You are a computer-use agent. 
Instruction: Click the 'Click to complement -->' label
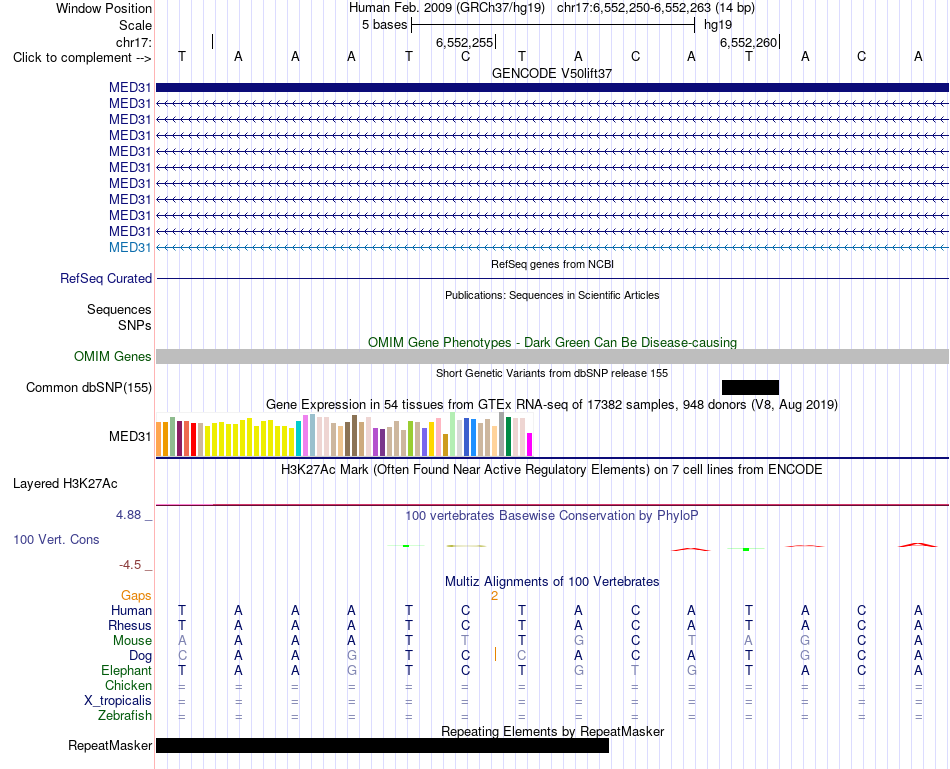tap(82, 58)
